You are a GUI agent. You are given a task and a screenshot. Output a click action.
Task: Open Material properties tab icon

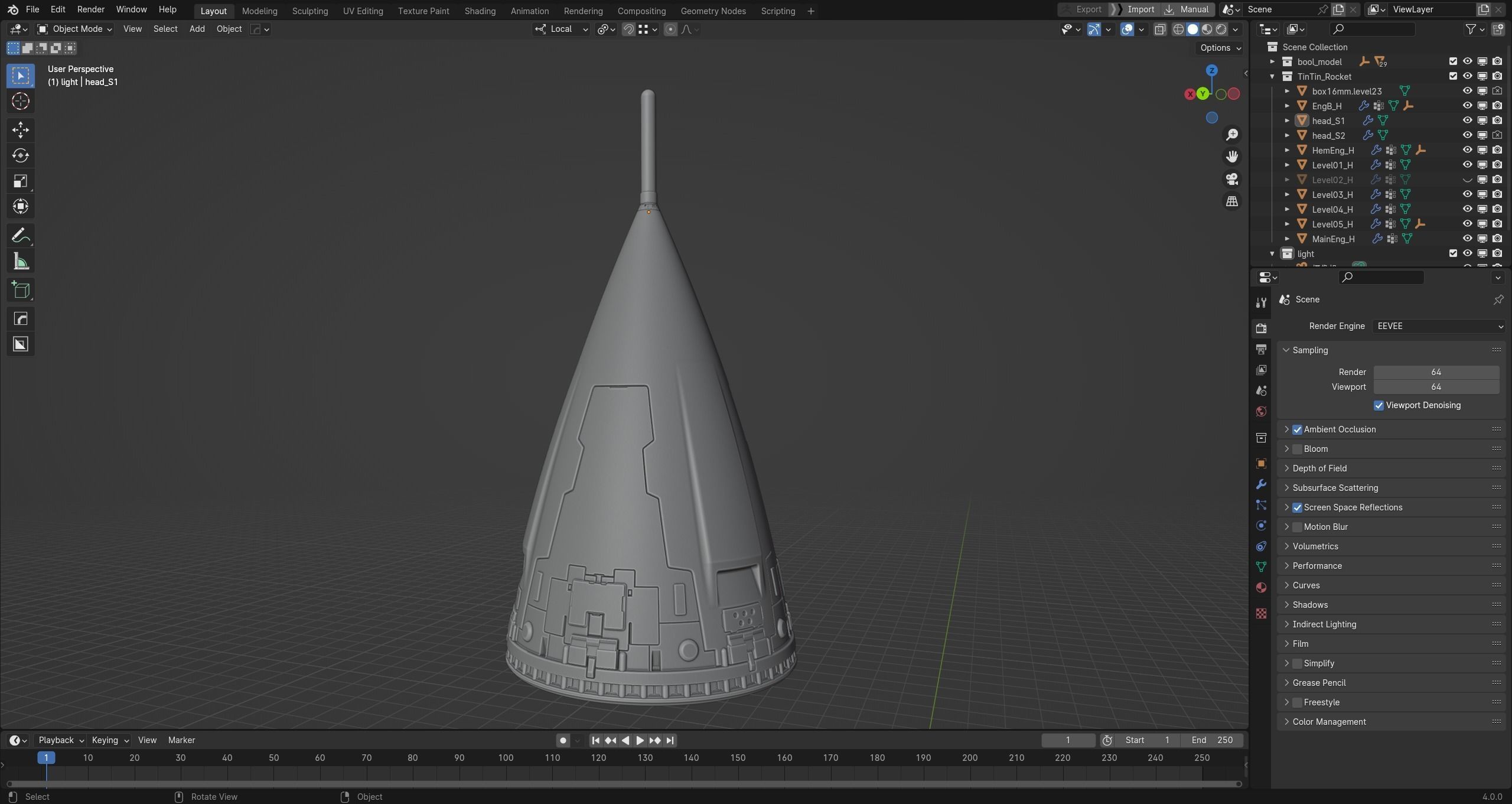tap(1261, 587)
